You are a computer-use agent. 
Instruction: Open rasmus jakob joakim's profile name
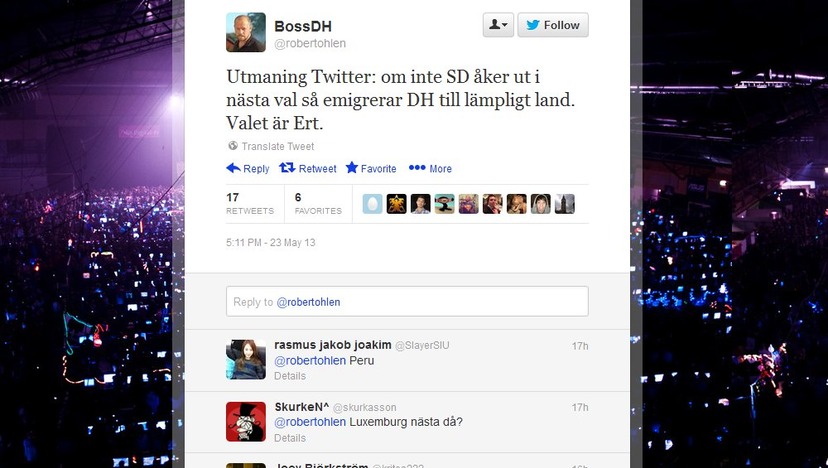(x=333, y=345)
